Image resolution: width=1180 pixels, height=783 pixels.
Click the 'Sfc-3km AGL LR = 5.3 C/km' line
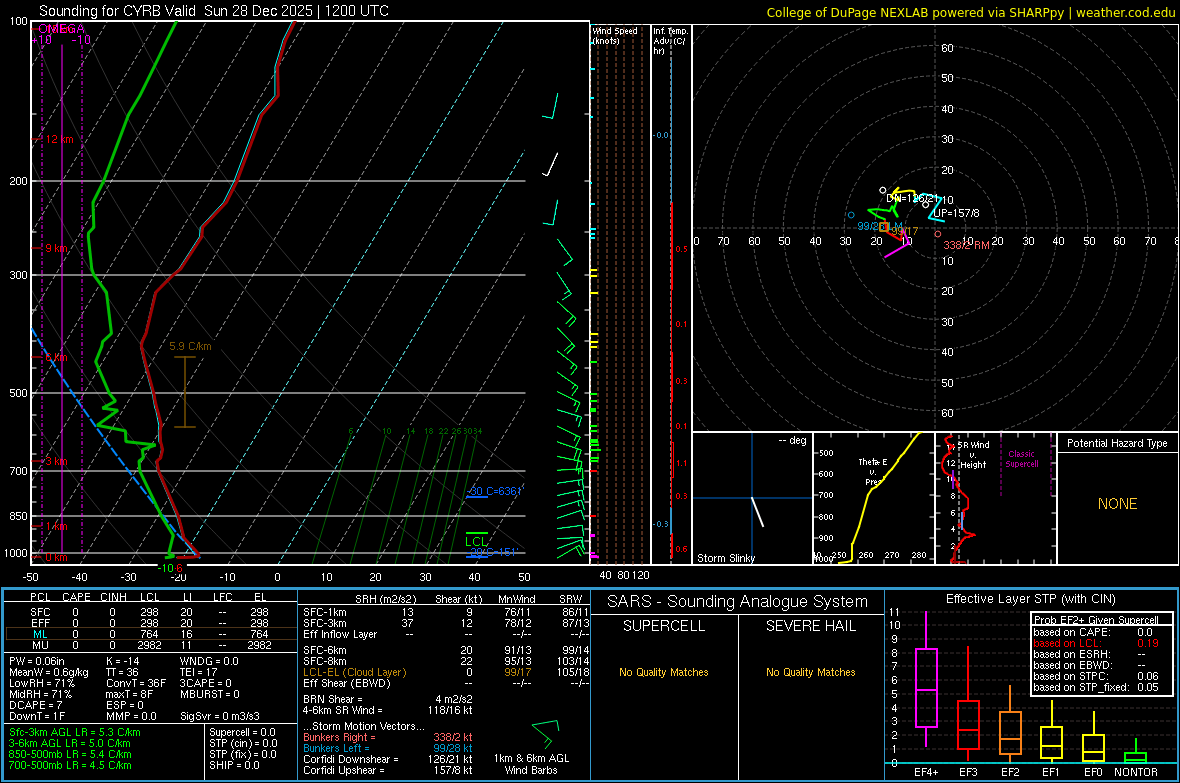click(x=75, y=732)
